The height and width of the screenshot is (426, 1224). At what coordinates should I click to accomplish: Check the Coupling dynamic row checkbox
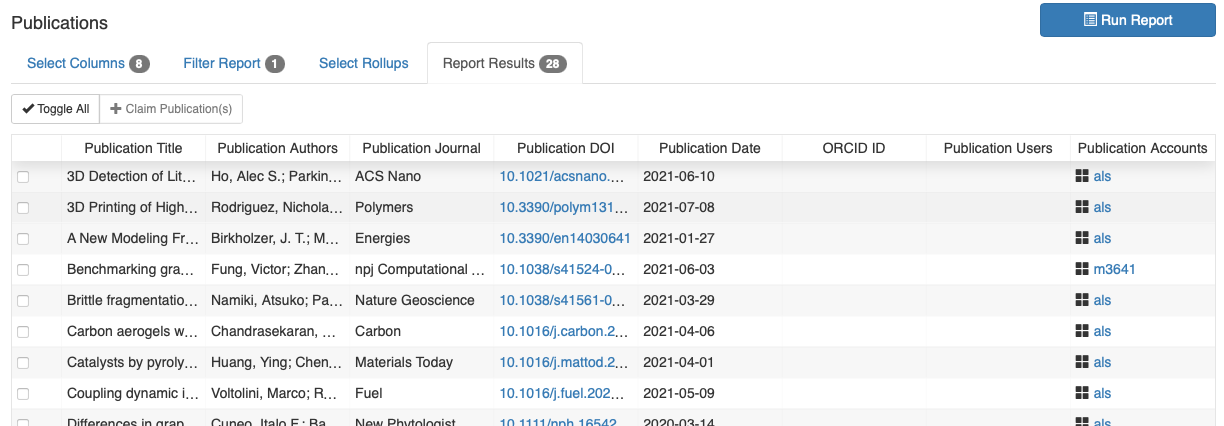23,394
